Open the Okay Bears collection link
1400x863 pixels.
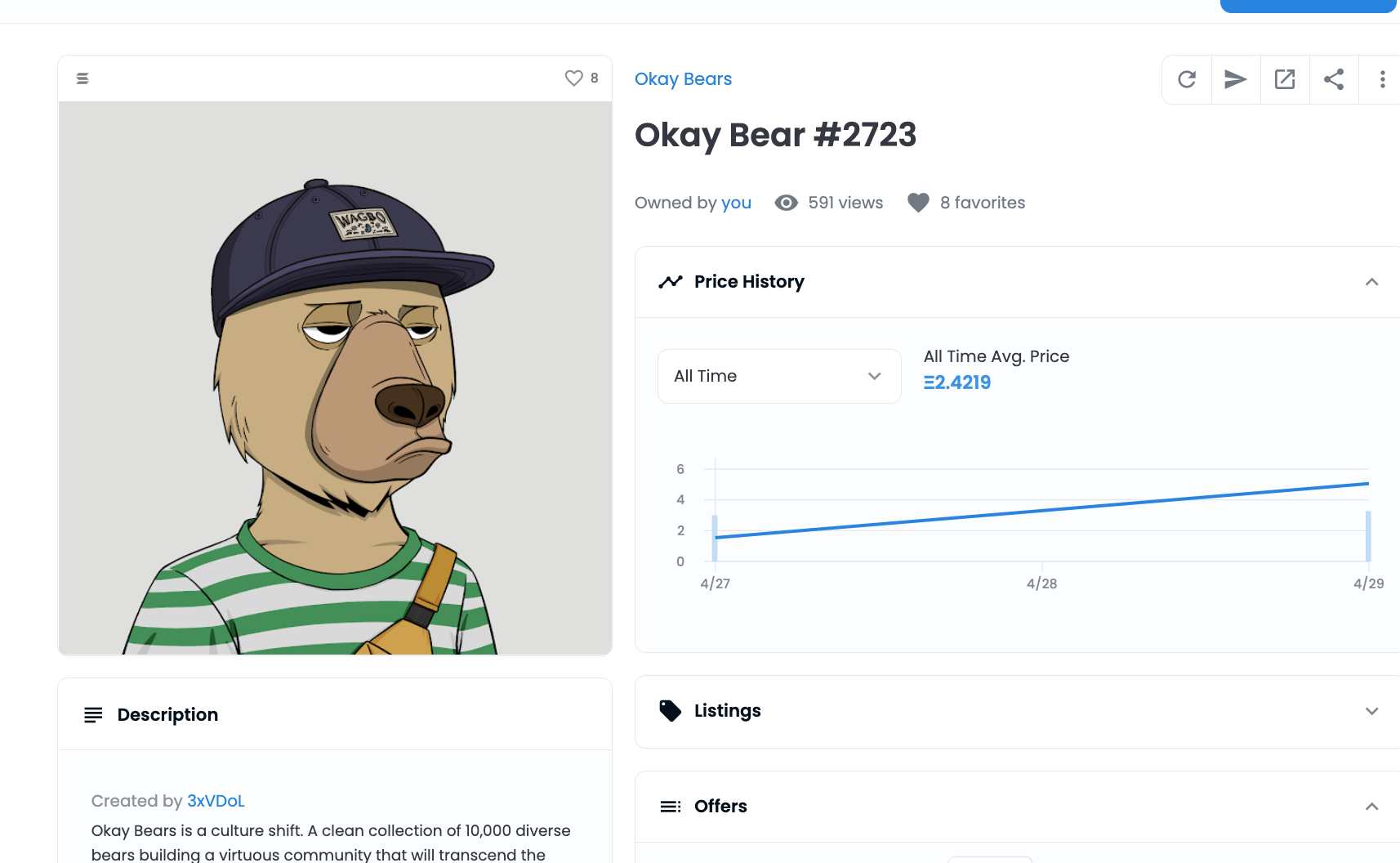683,79
